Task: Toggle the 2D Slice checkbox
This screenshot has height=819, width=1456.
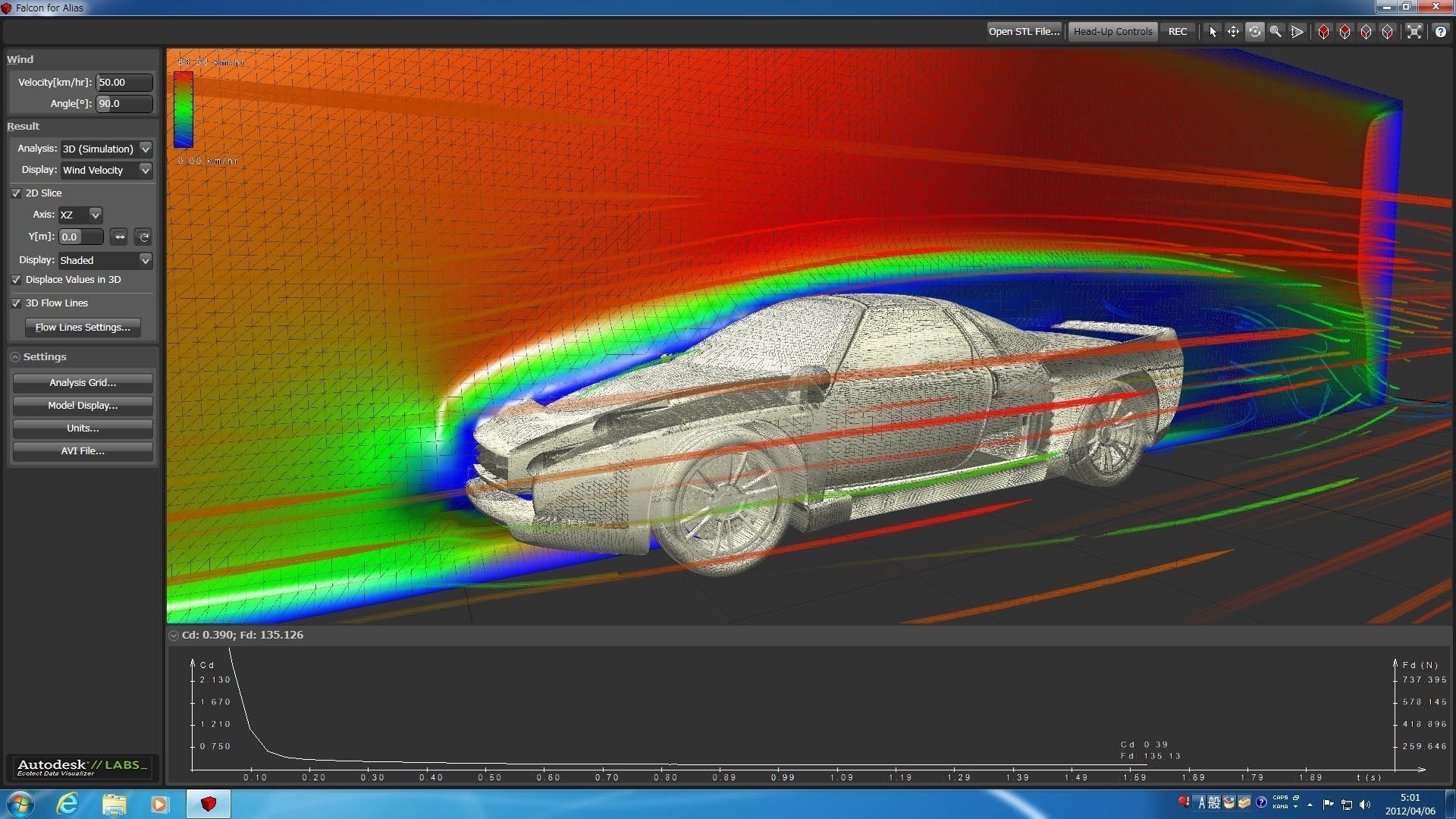Action: pos(16,193)
